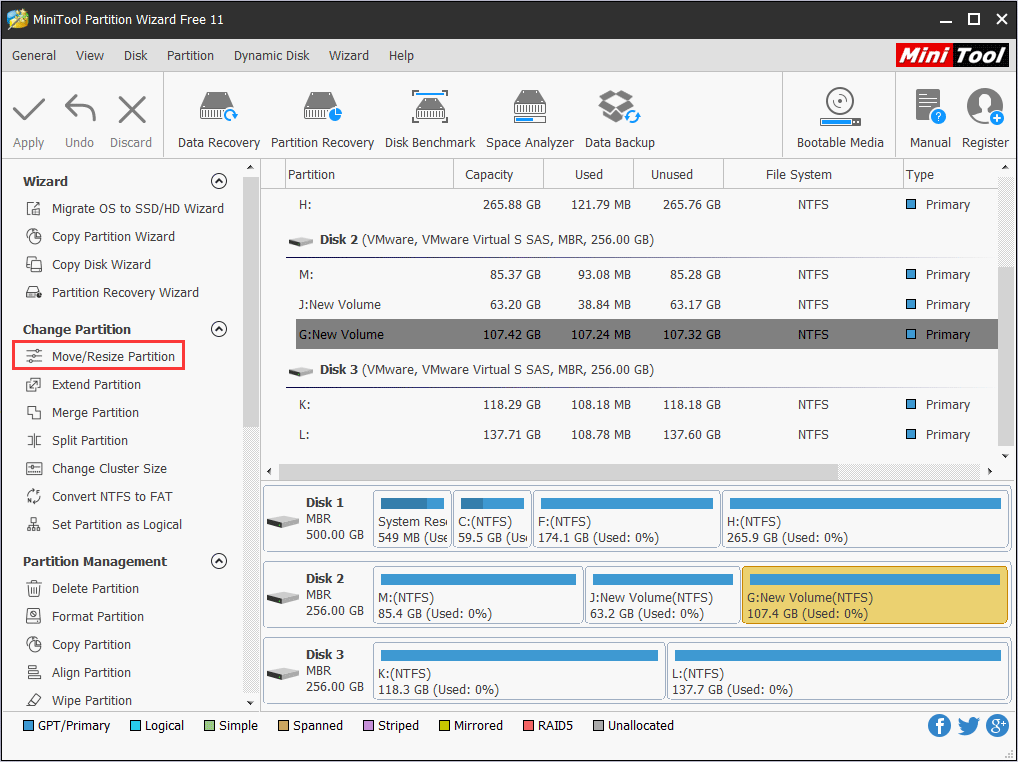Click the Apply checkmark icon
Image resolution: width=1018 pixels, height=762 pixels.
pos(29,109)
